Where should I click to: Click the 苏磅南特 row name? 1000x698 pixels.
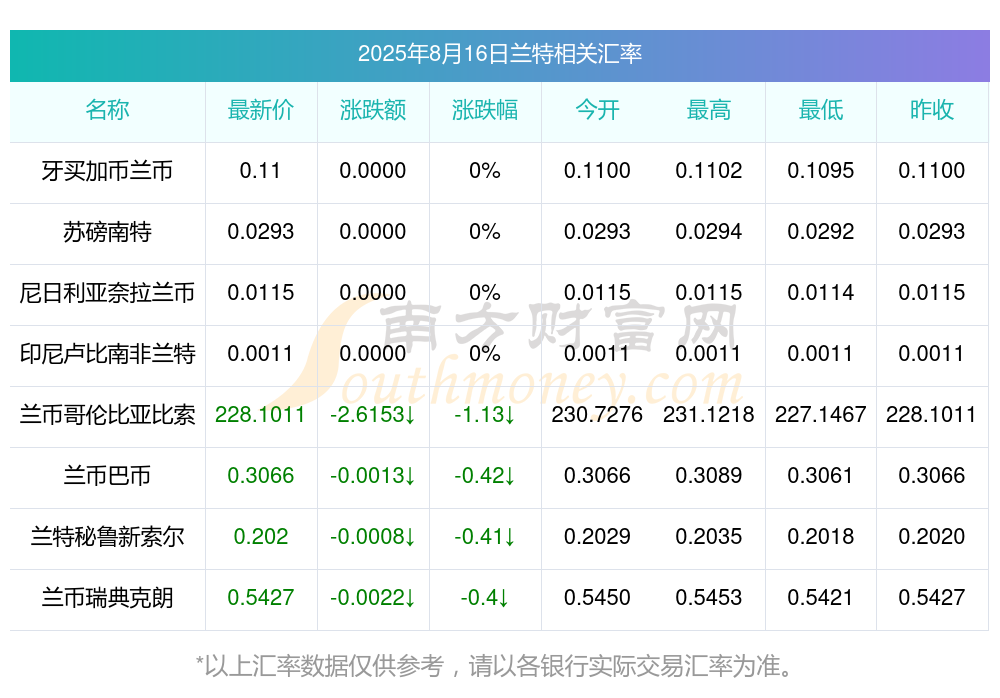107,232
